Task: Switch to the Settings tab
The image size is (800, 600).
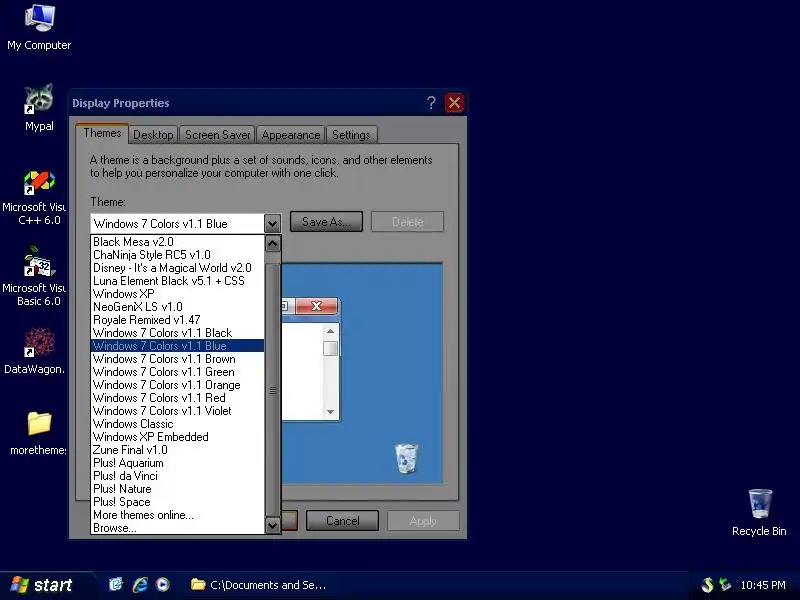Action: click(x=351, y=135)
